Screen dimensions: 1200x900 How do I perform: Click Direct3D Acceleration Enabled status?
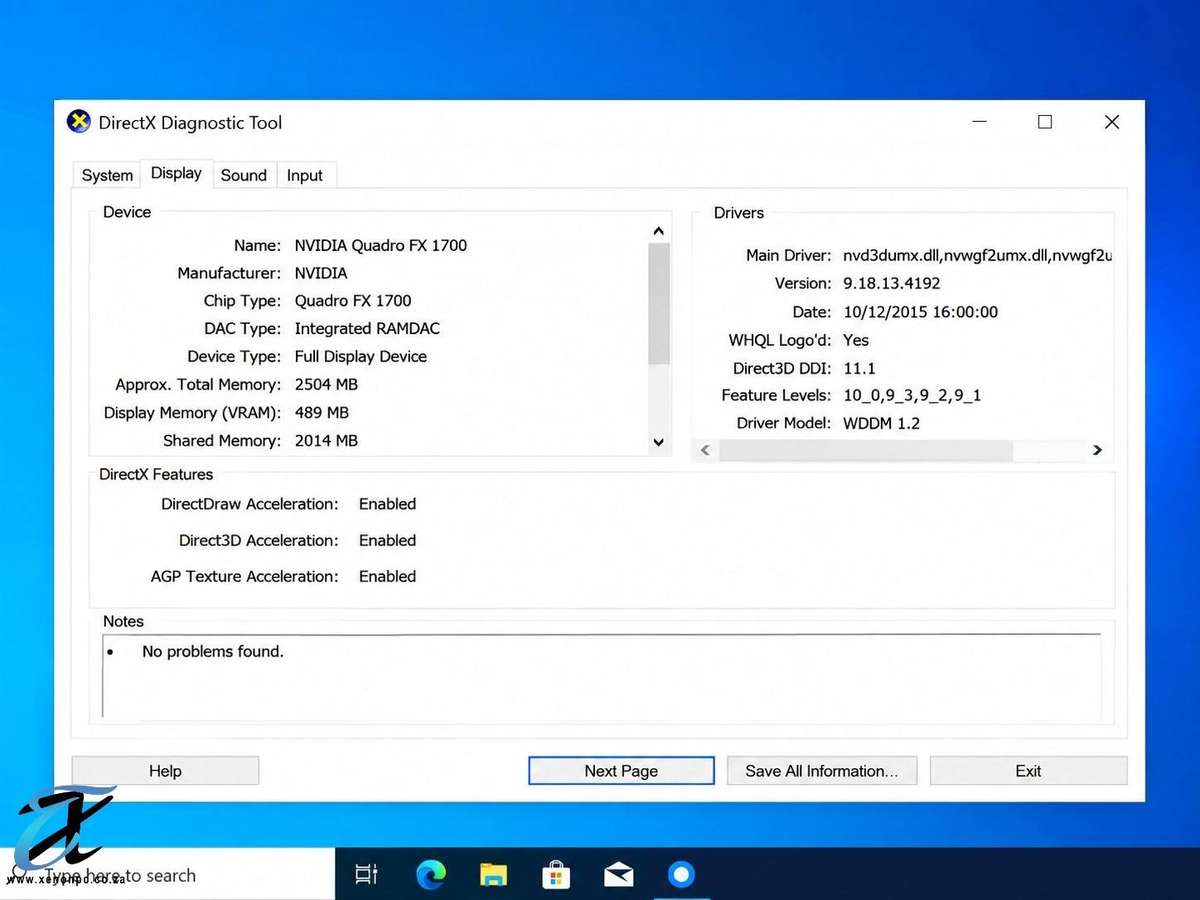tap(387, 540)
